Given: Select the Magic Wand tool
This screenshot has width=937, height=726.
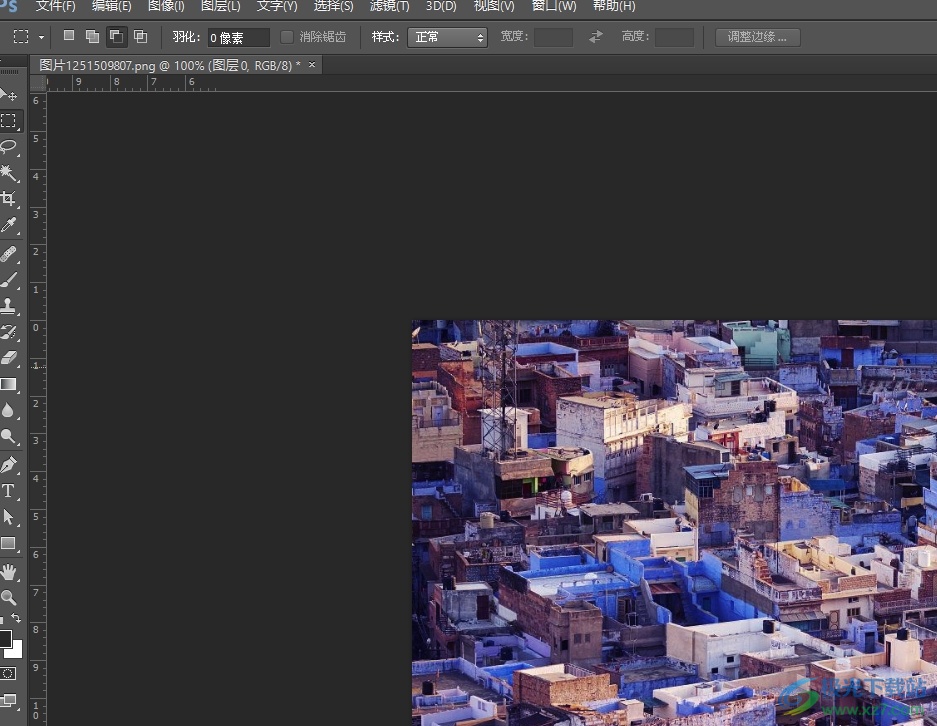Looking at the screenshot, I should point(9,173).
